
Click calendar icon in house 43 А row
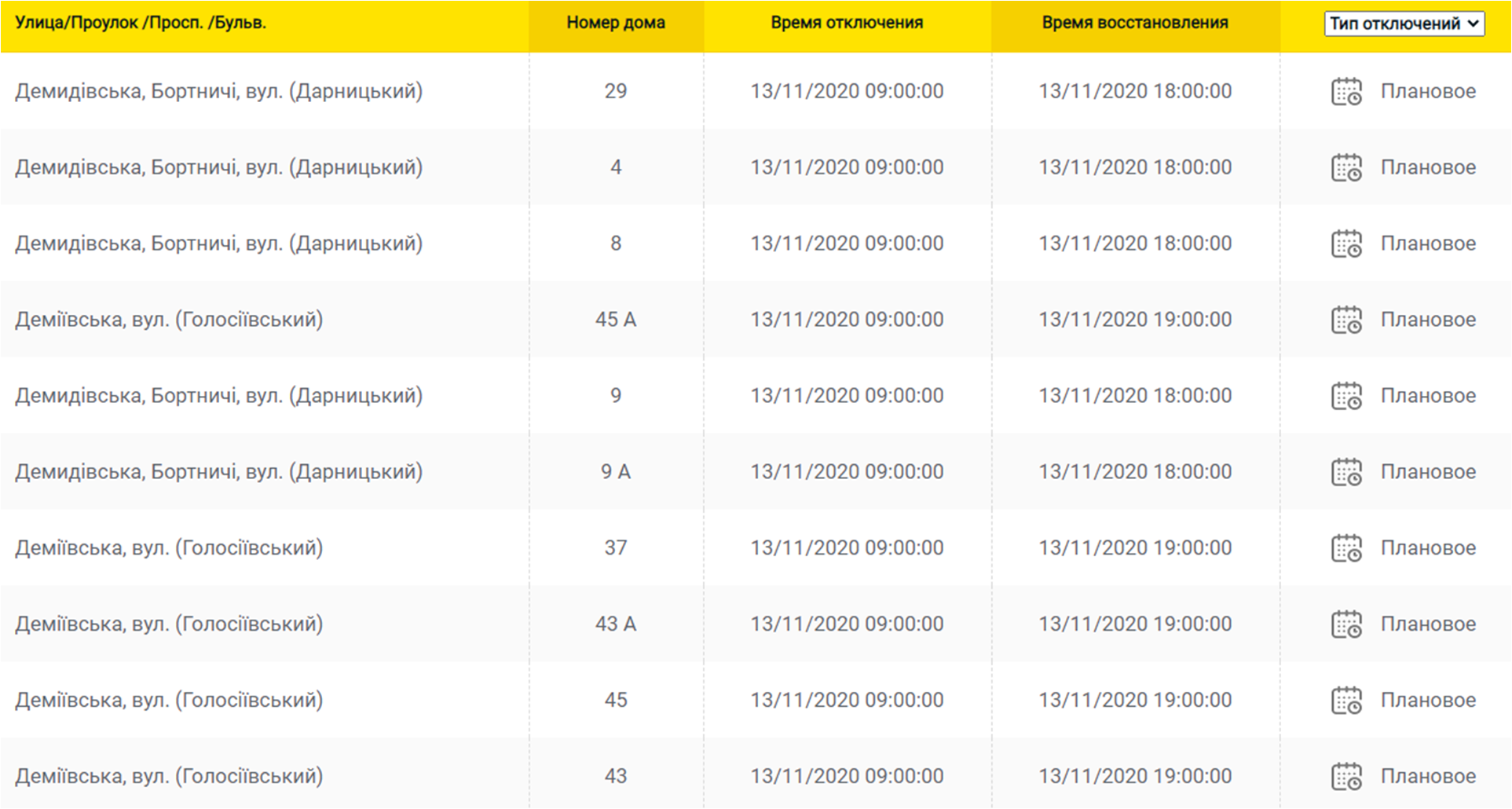[x=1346, y=624]
